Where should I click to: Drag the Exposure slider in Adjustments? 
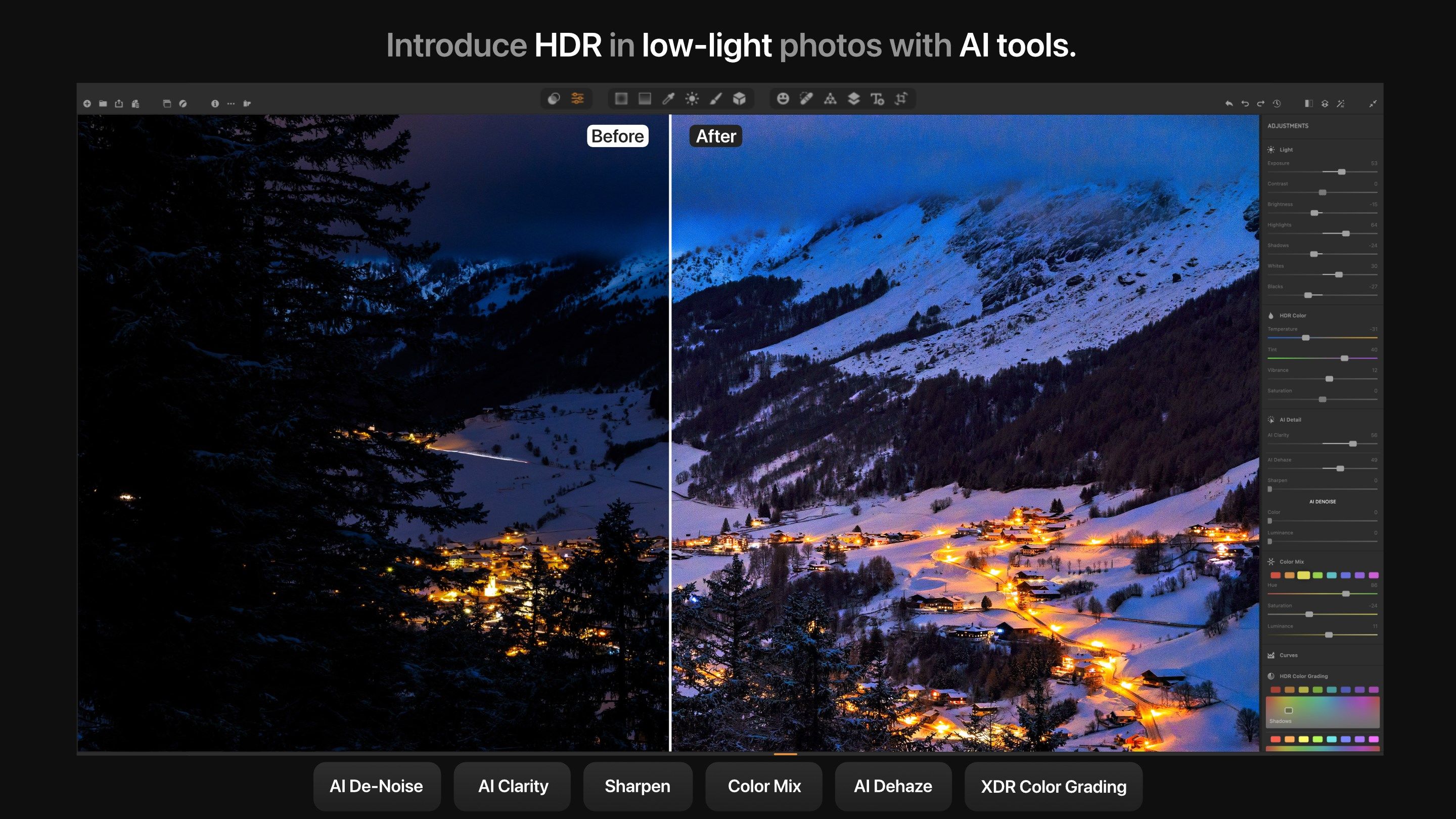click(x=1344, y=172)
